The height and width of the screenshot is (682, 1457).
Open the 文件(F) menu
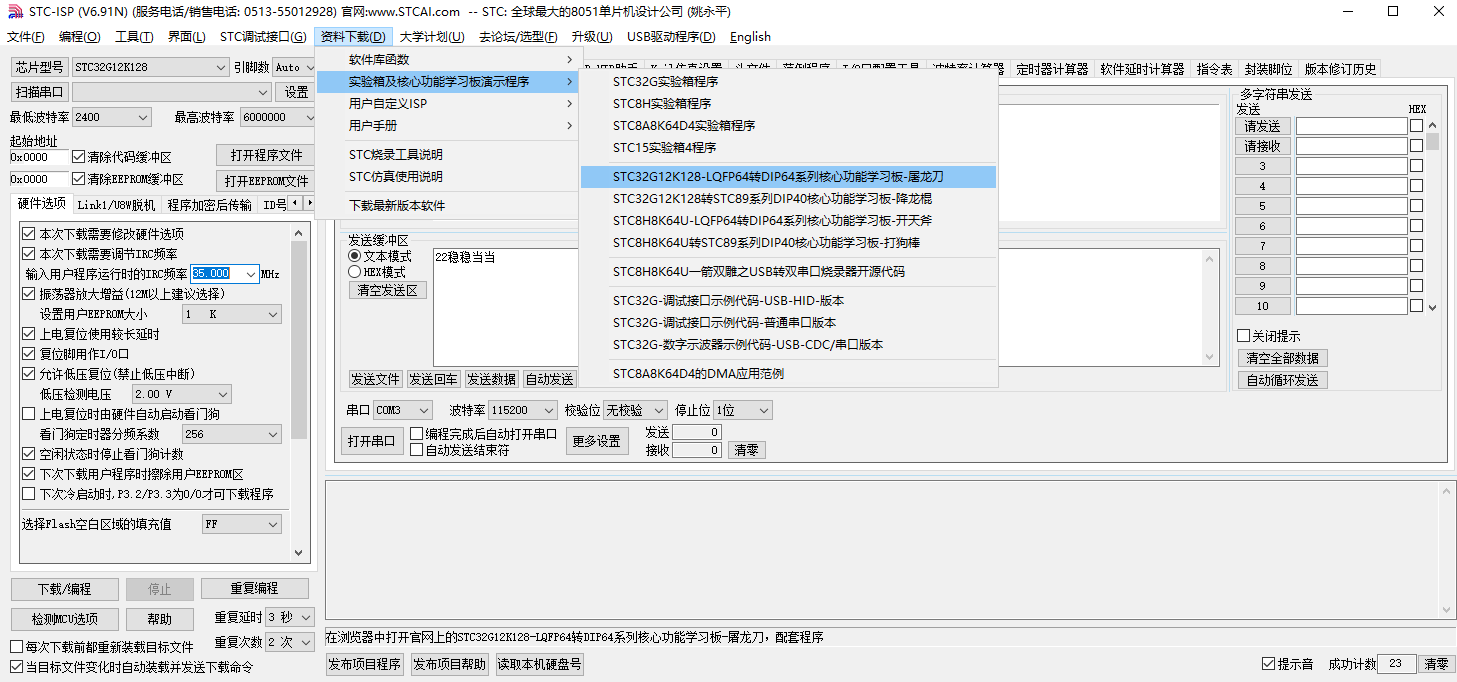26,37
